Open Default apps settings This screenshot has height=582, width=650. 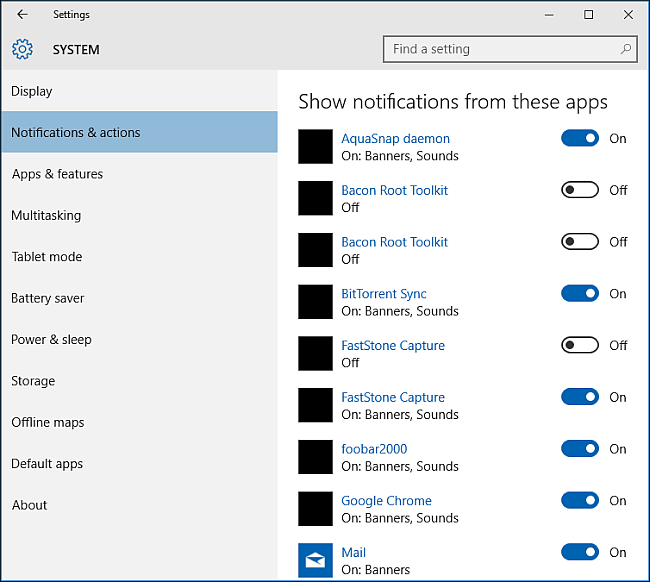(x=139, y=463)
